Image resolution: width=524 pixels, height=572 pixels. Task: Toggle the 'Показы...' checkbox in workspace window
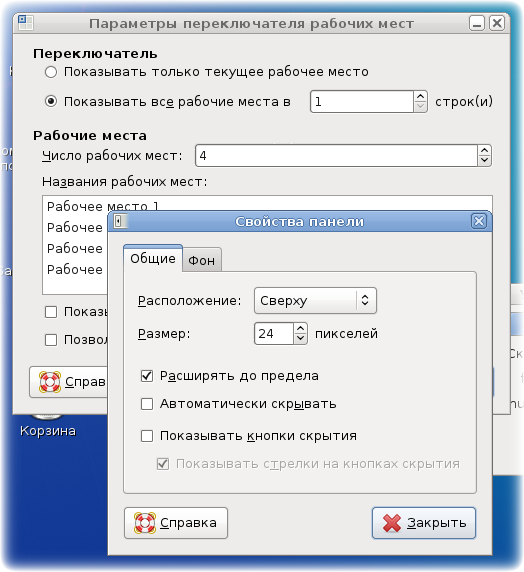click(x=51, y=312)
